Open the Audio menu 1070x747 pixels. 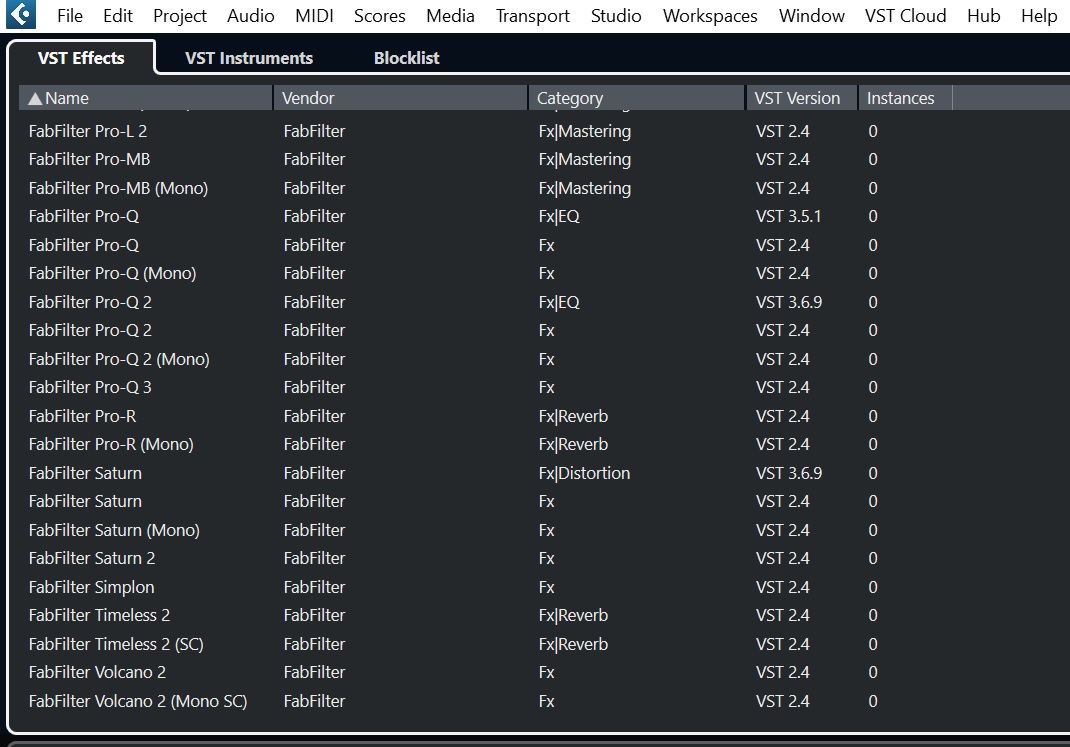[250, 16]
